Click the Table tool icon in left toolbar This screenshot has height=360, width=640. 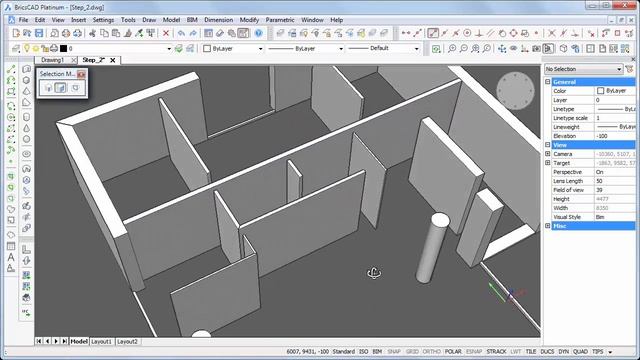[x=11, y=246]
